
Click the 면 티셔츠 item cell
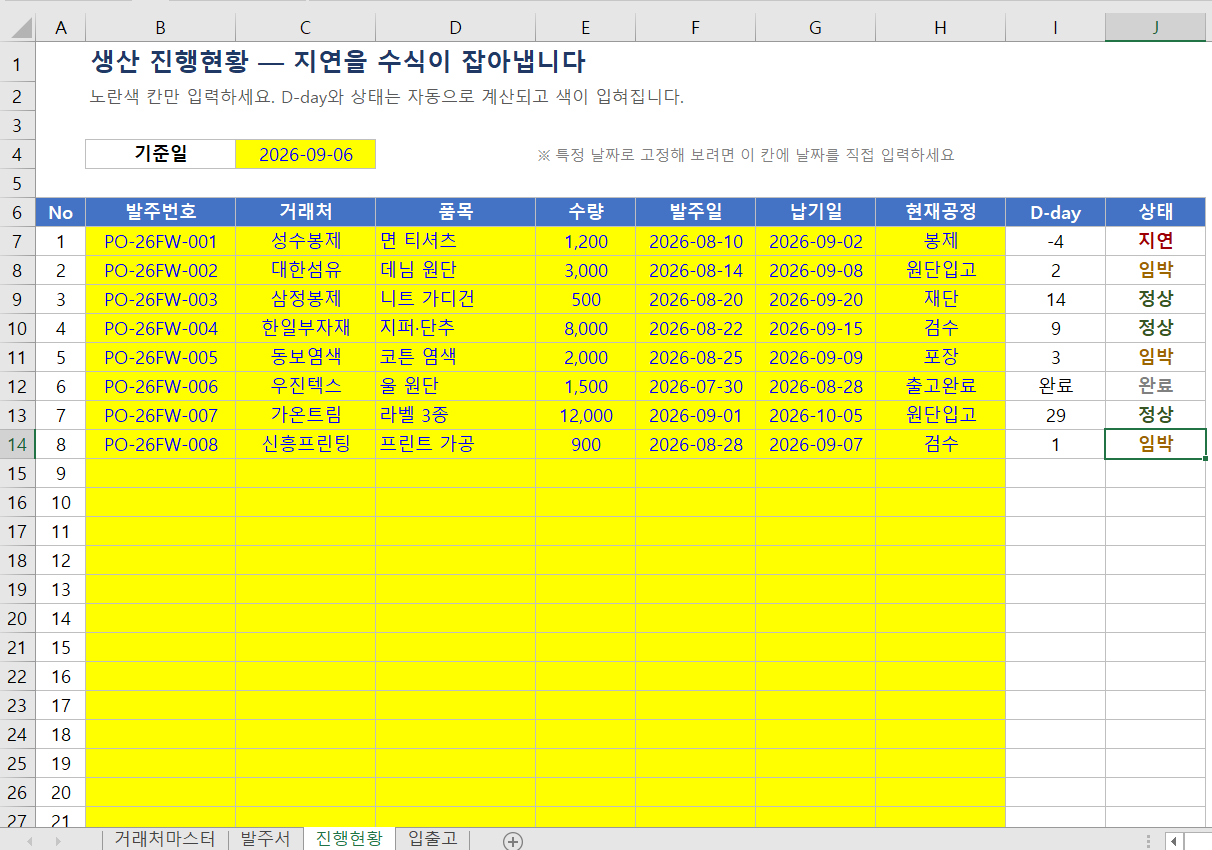click(x=456, y=241)
